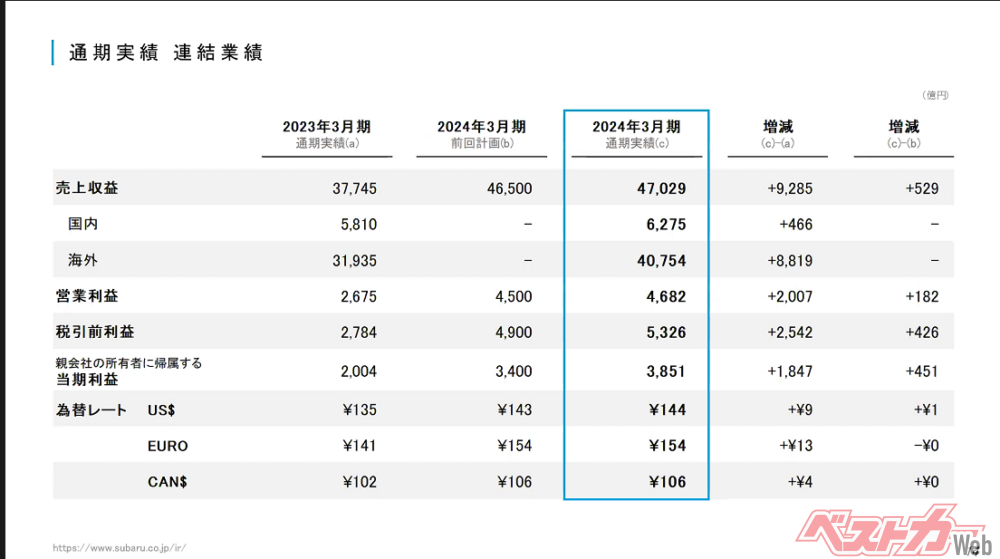1000x559 pixels.
Task: Click the 通期実績 連結業績 slide title
Action: 166,53
